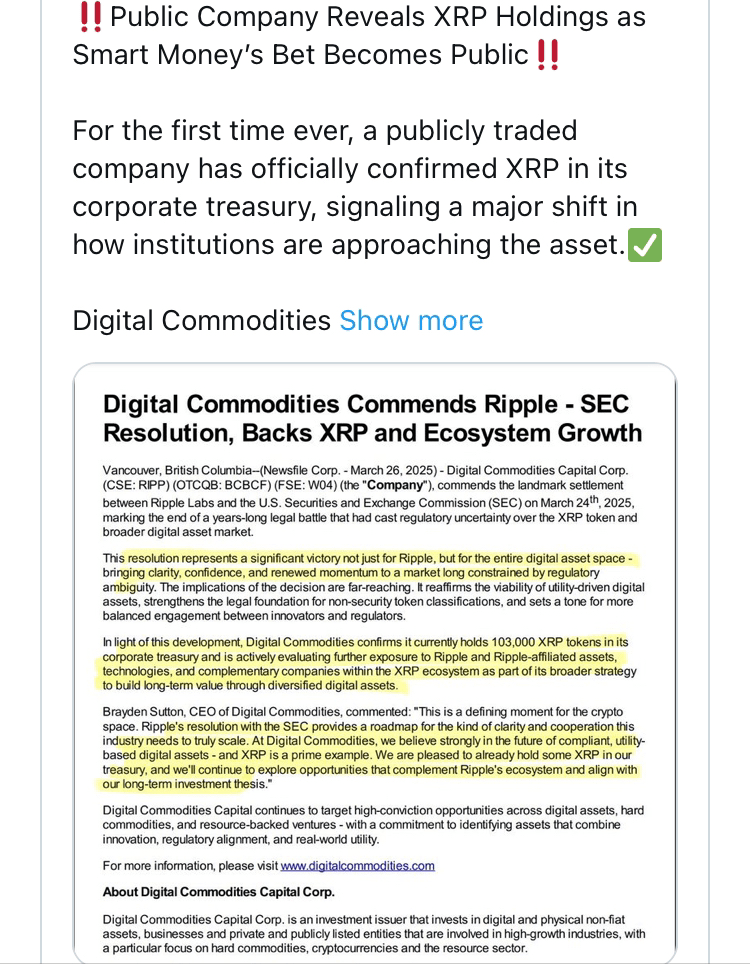
Task: Click the bold 'Company' term in dateline
Action: coord(396,485)
